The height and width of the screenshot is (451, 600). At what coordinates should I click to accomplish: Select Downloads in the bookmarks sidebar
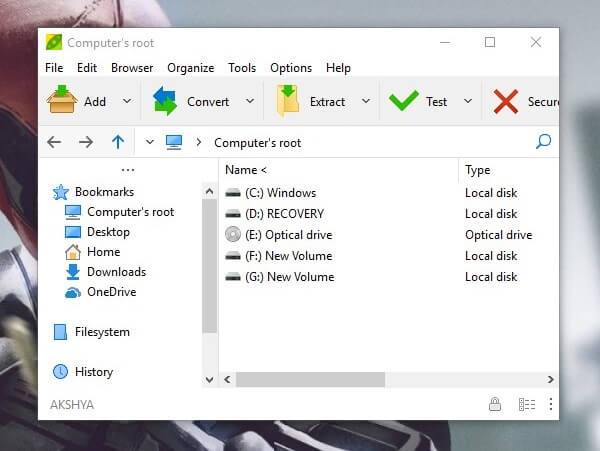coord(116,272)
